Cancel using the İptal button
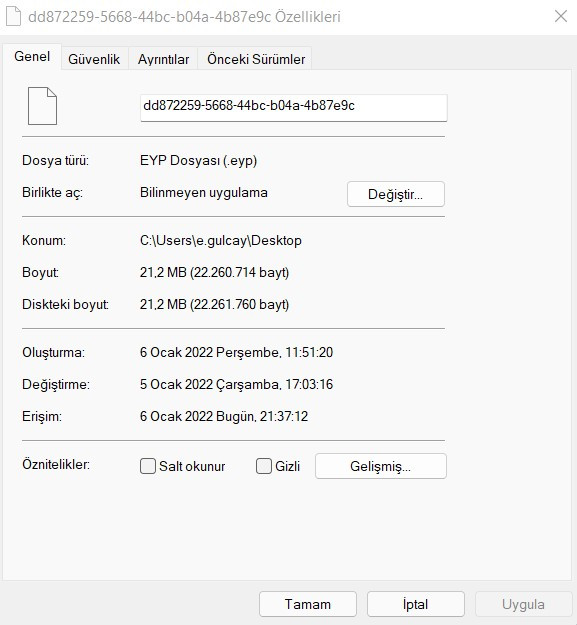The image size is (577, 625). click(416, 604)
